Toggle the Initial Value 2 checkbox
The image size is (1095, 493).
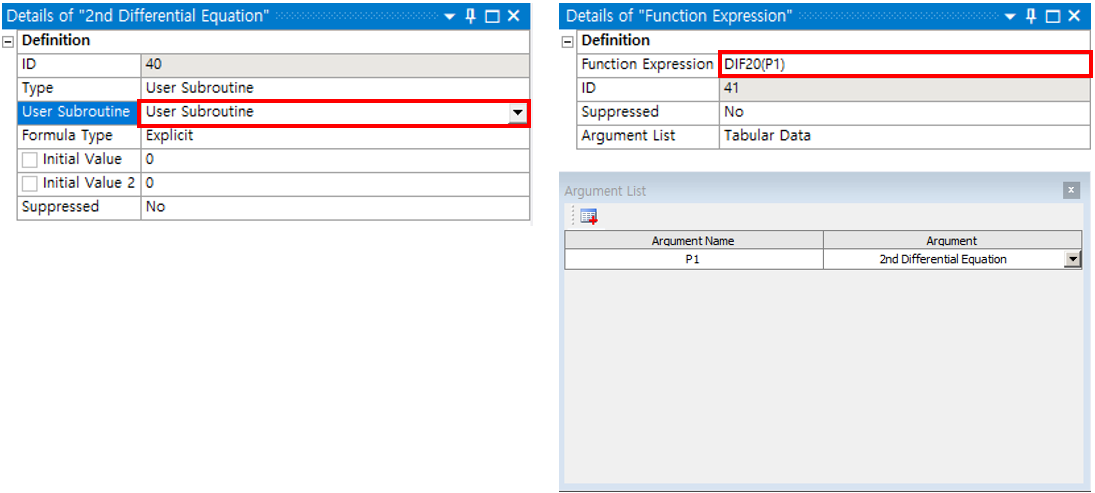click(x=30, y=183)
